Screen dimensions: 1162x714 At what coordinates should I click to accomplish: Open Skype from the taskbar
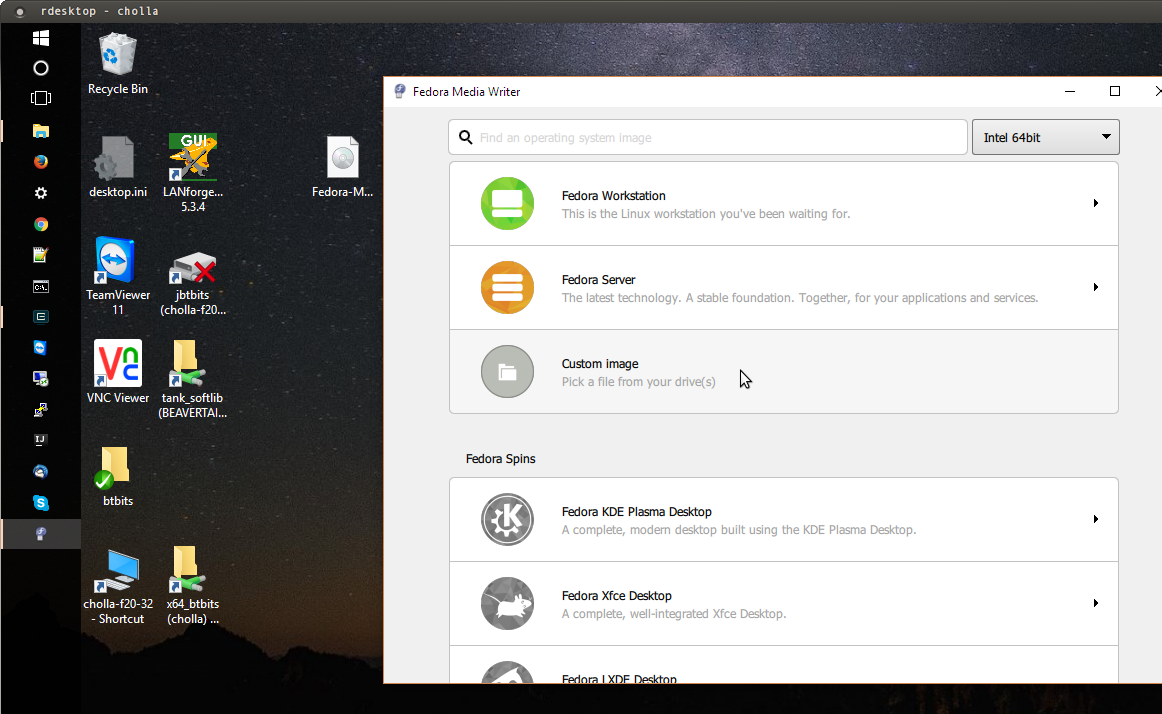click(41, 503)
